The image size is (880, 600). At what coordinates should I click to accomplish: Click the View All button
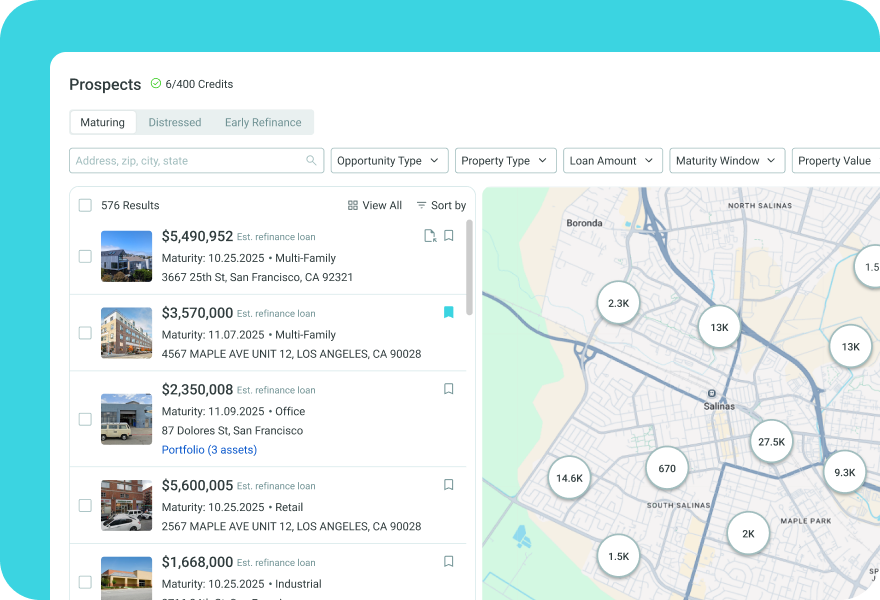375,205
